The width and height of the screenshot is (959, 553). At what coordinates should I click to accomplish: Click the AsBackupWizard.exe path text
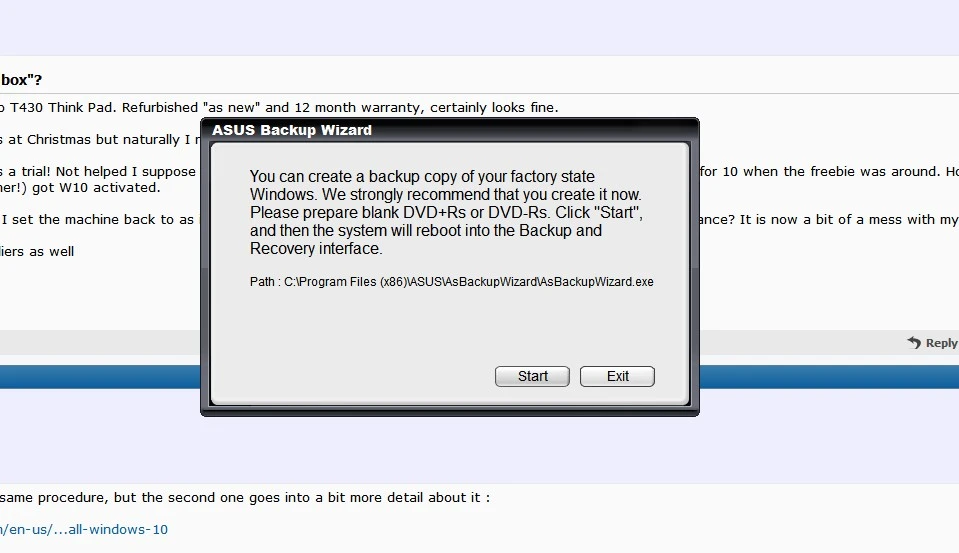point(451,282)
